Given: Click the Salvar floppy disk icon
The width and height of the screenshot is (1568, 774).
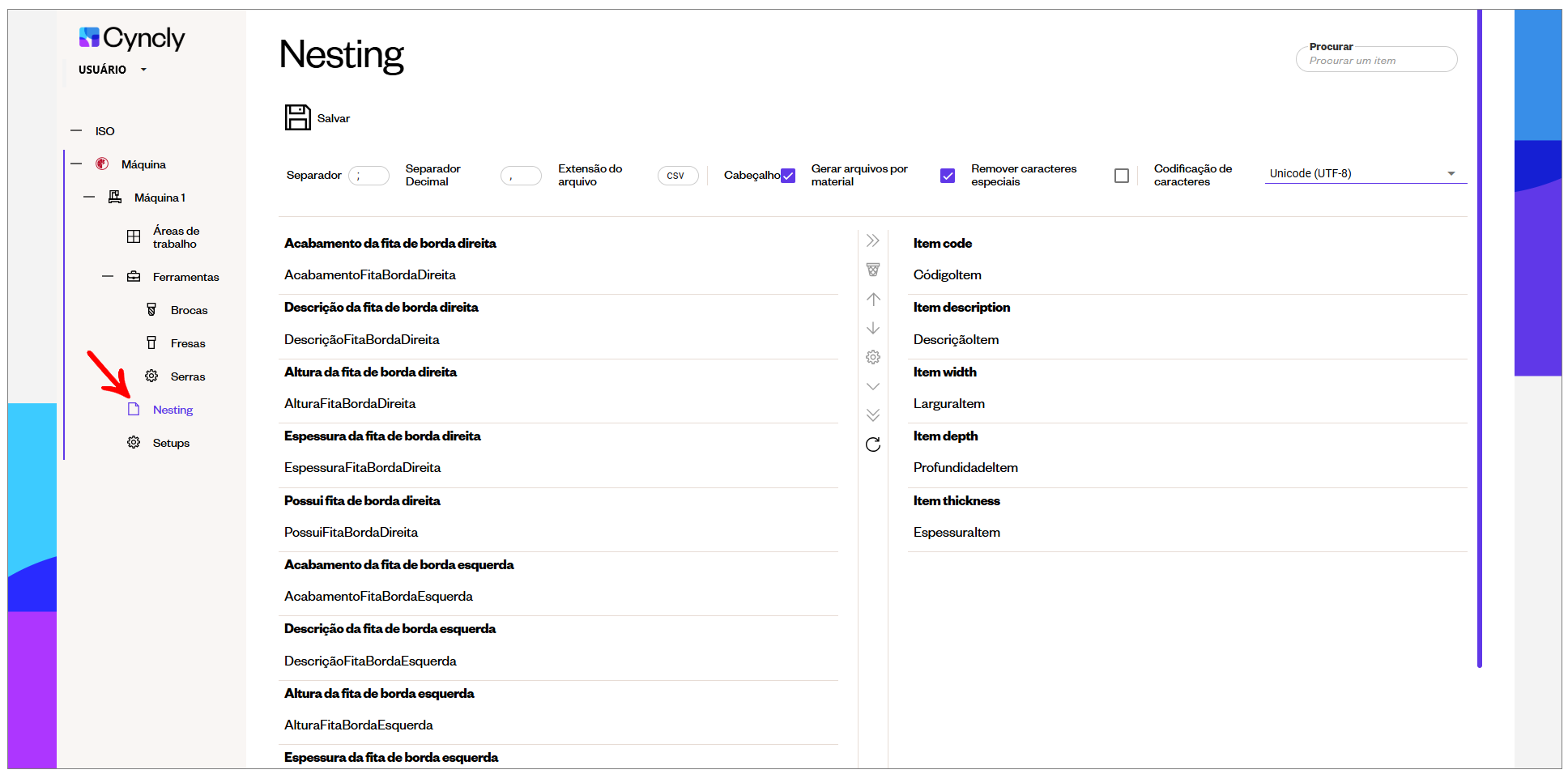Looking at the screenshot, I should (297, 117).
